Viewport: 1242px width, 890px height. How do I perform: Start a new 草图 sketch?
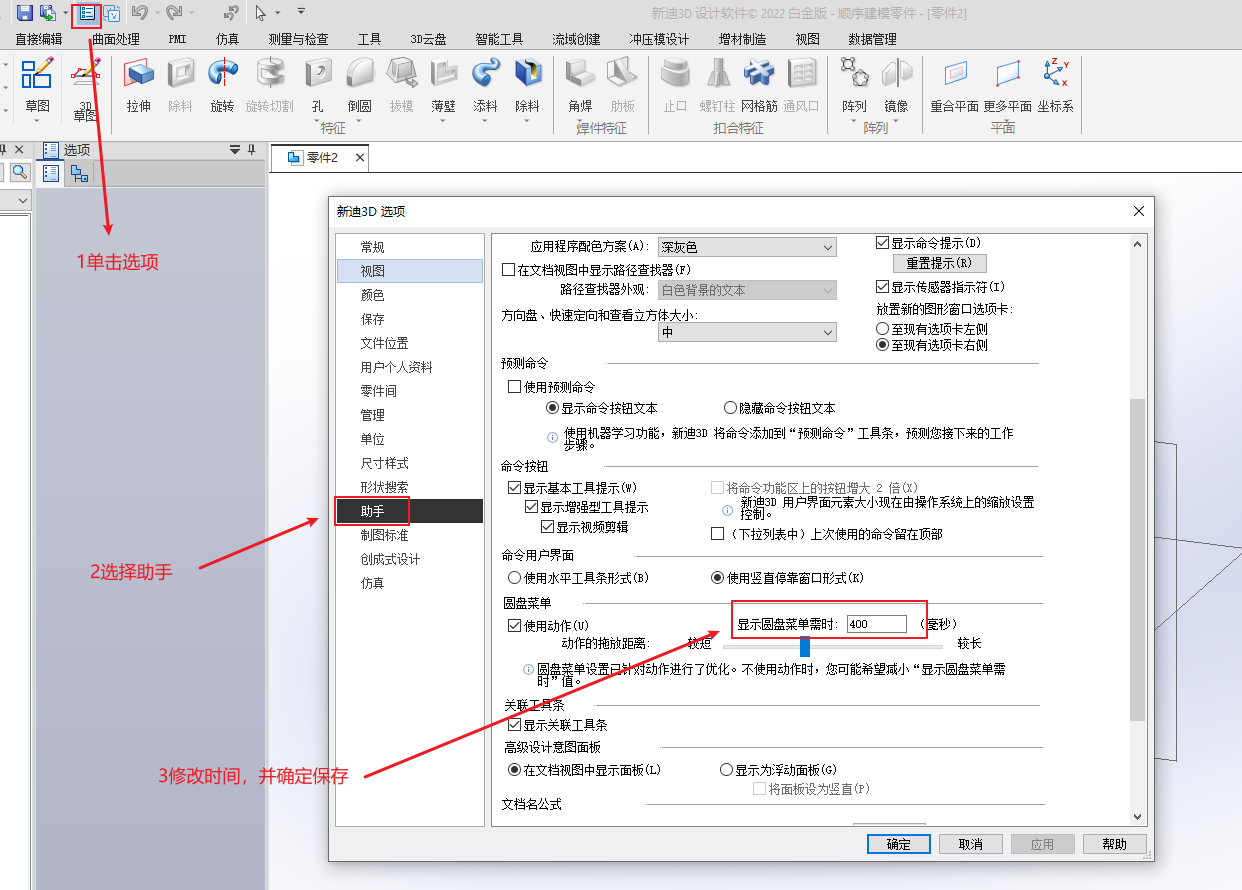coord(37,85)
